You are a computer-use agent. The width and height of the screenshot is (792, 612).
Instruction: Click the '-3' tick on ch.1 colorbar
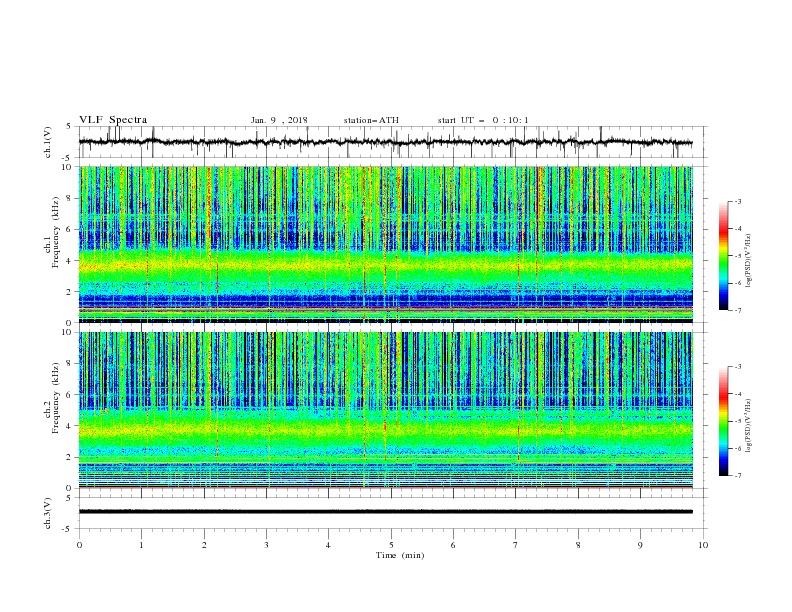pyautogui.click(x=737, y=201)
